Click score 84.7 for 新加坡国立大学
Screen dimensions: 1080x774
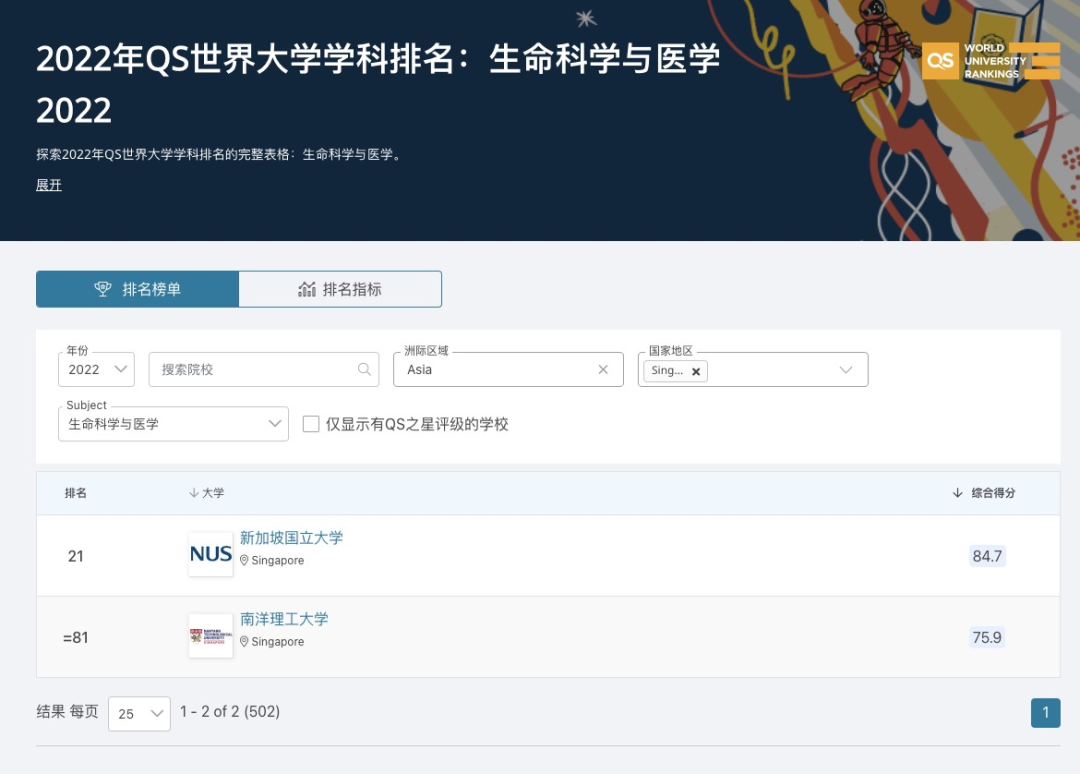[987, 556]
